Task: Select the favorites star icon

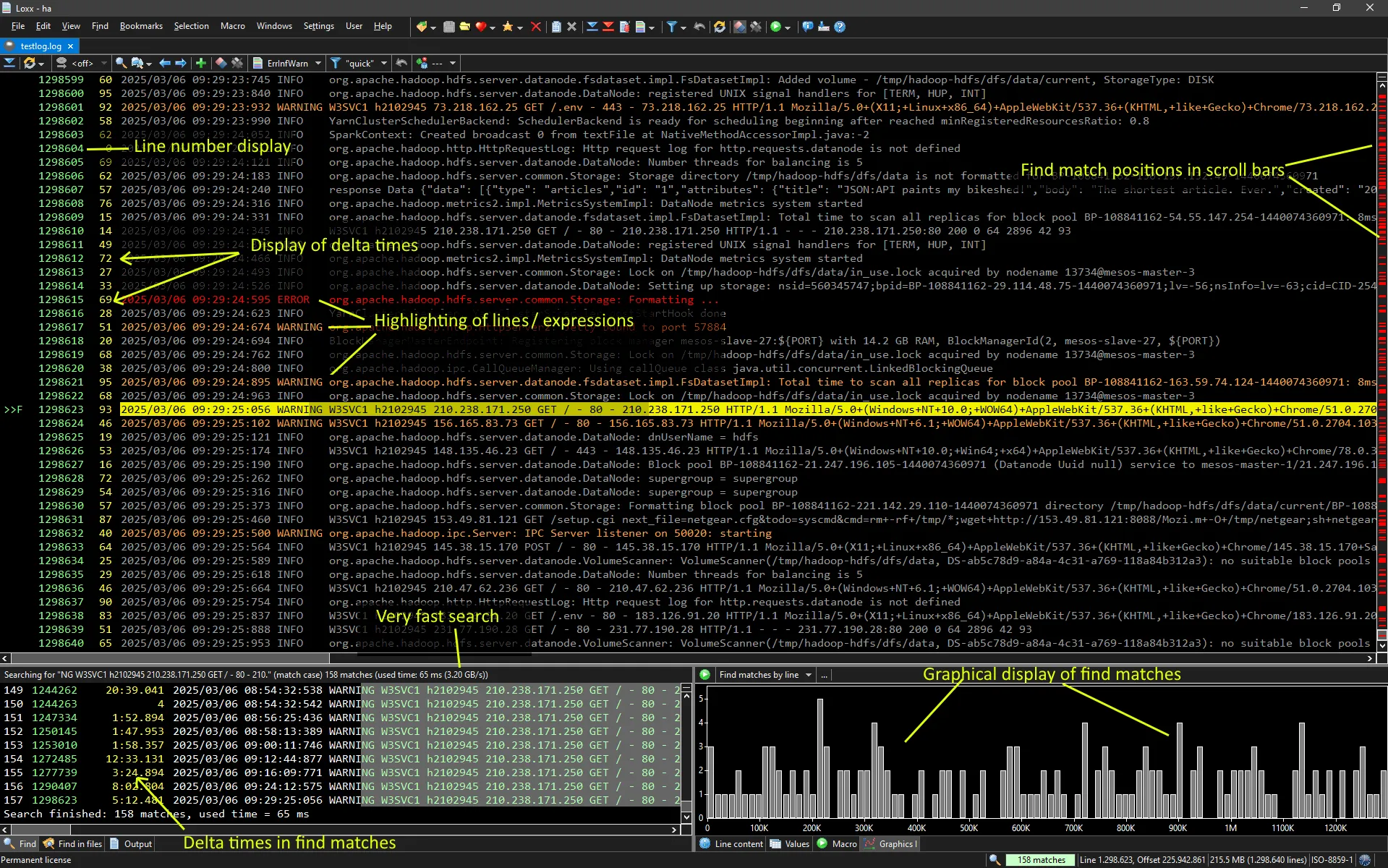Action: tap(508, 27)
